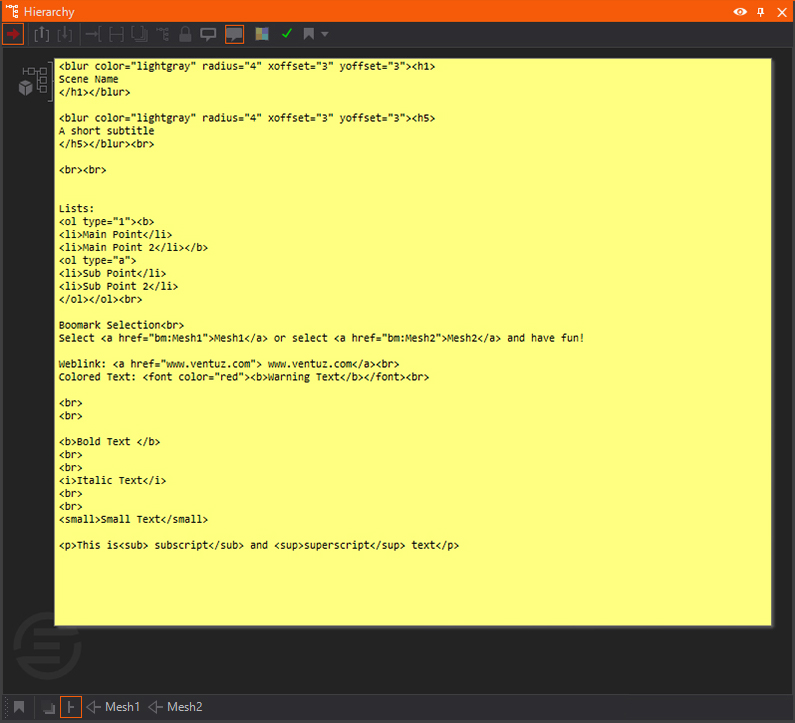Click the bookmark icon in bottom bar
Viewport: 795px width, 723px height.
click(18, 707)
